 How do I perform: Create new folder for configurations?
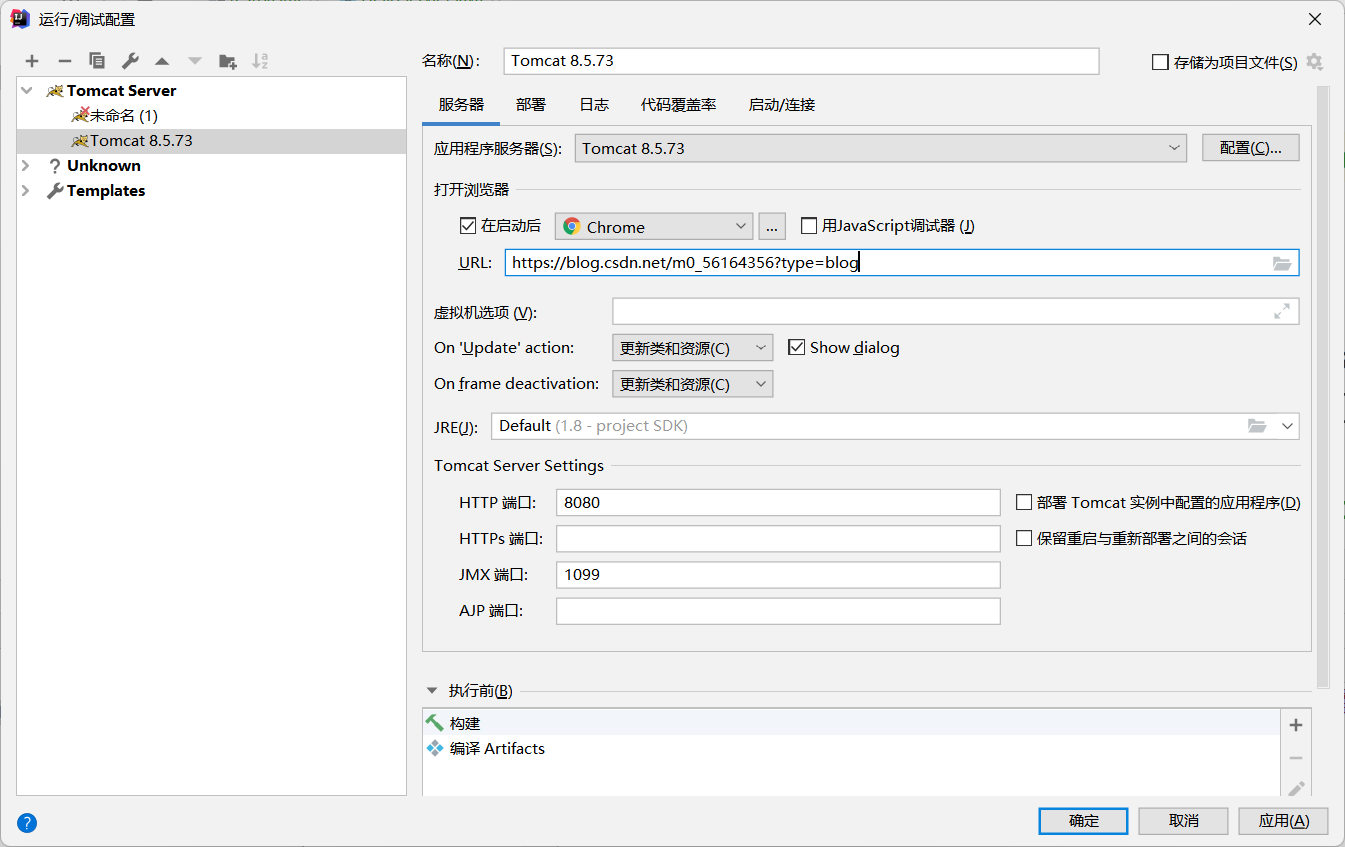click(x=228, y=61)
